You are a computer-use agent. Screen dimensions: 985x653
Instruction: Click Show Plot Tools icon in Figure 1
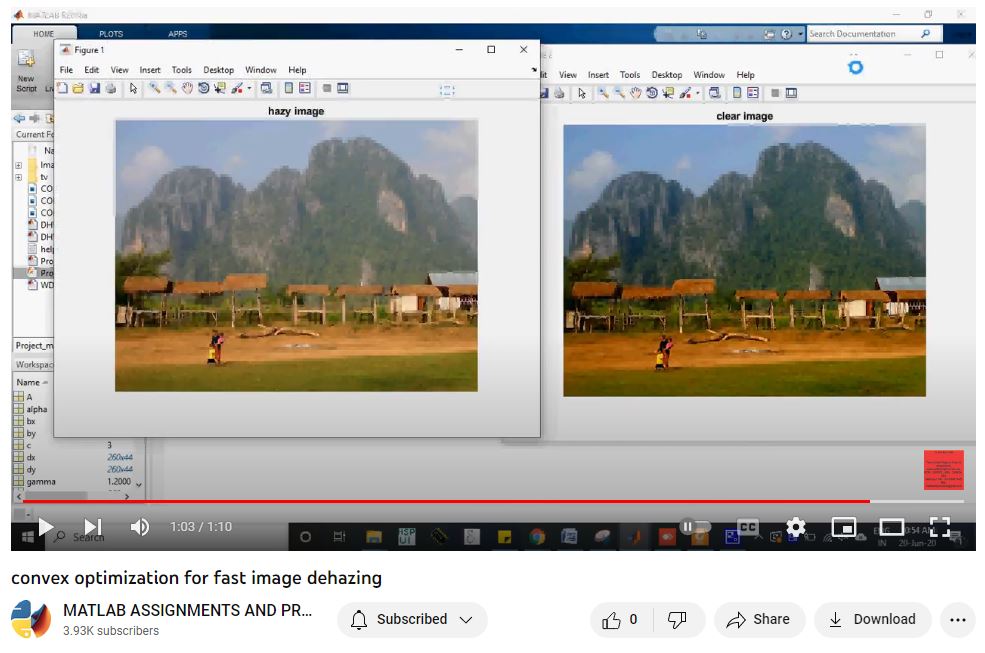click(x=343, y=89)
